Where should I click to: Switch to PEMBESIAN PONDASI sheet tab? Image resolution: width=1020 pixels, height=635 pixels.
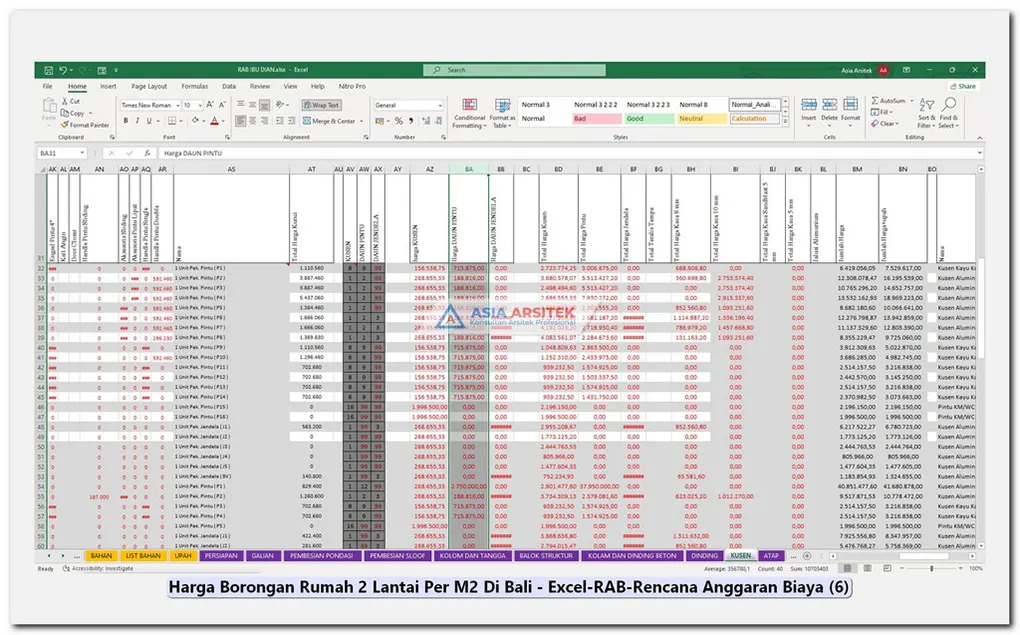point(321,556)
